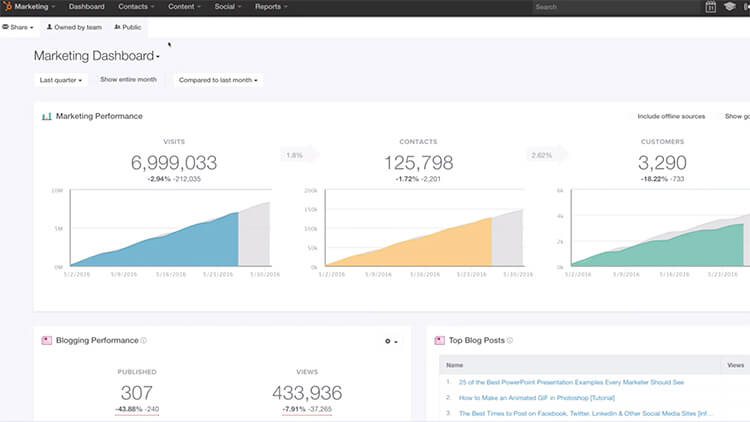Open the Content menu
The image size is (750, 422).
coord(184,7)
